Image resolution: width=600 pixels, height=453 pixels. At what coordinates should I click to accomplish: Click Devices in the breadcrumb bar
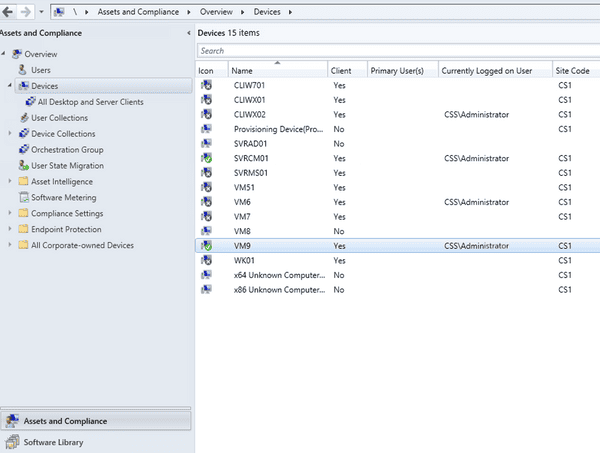point(267,12)
